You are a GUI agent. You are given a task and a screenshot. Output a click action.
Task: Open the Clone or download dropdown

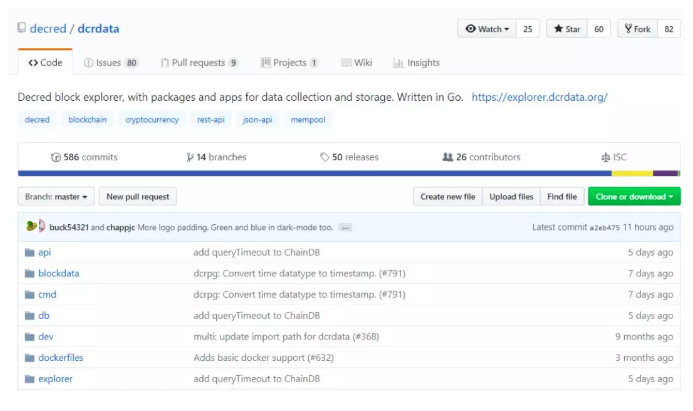(x=634, y=197)
